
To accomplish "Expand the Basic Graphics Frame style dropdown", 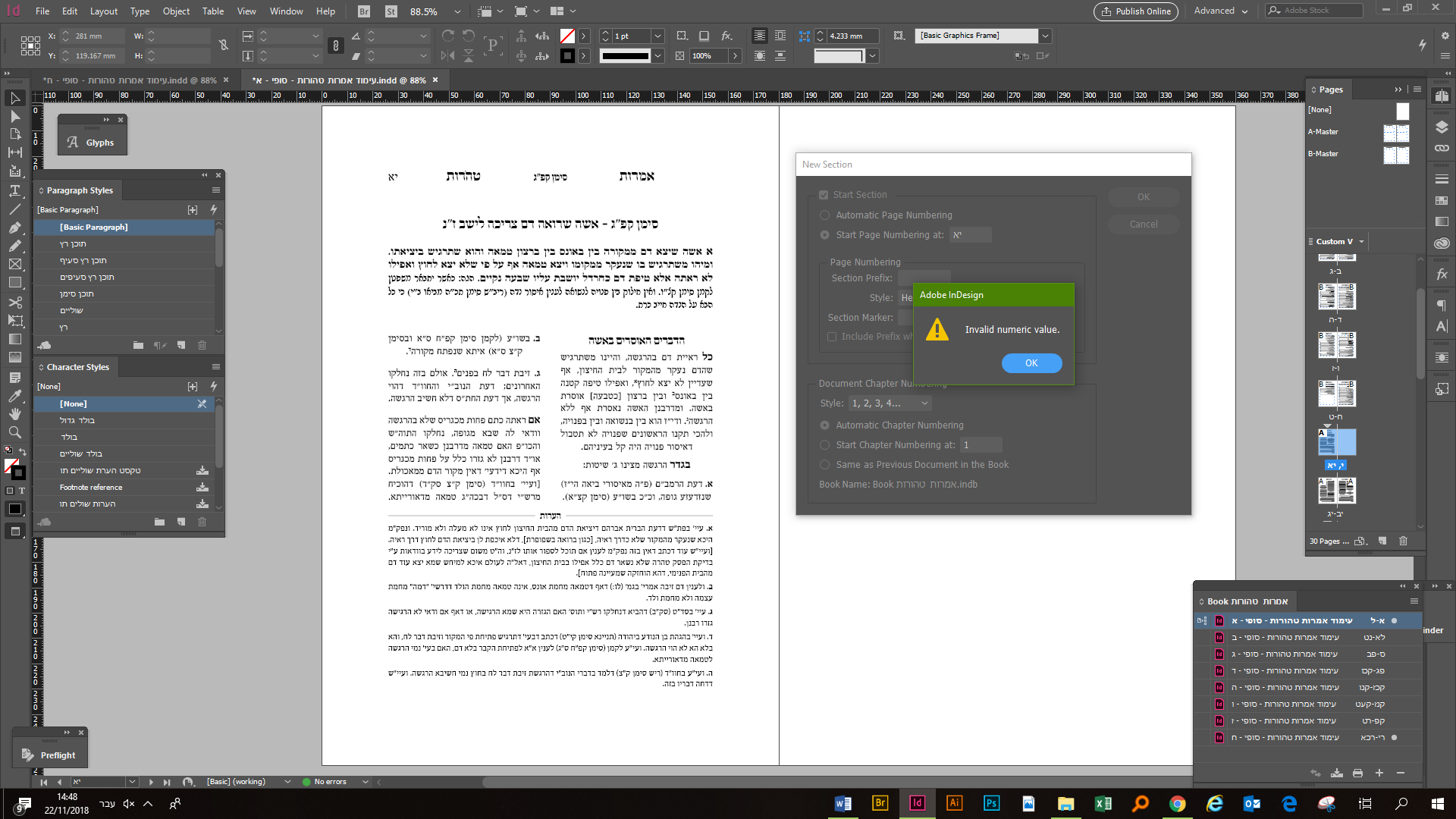I will click(1045, 36).
